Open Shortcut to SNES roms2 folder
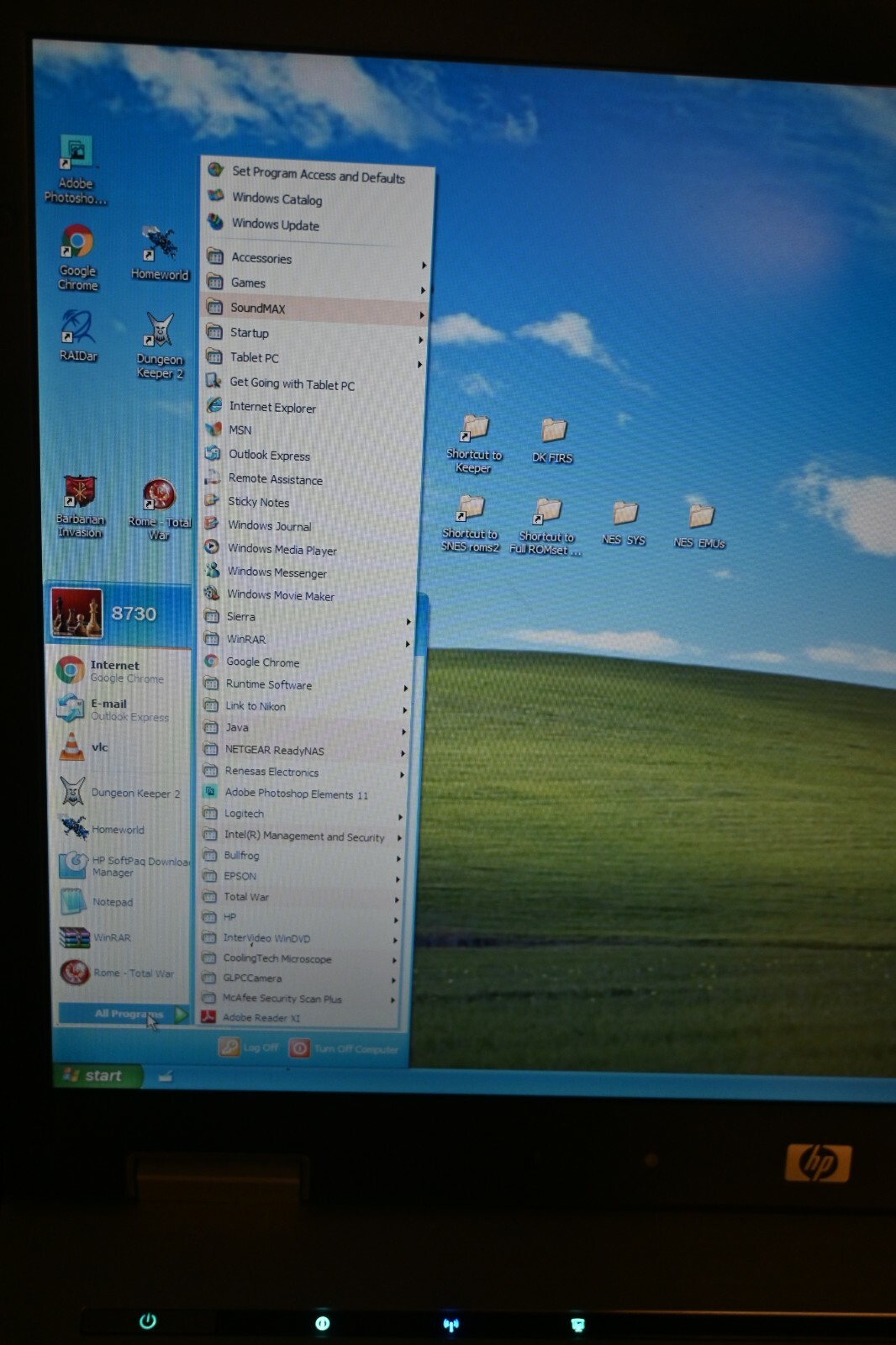896x1345 pixels. coord(471,524)
